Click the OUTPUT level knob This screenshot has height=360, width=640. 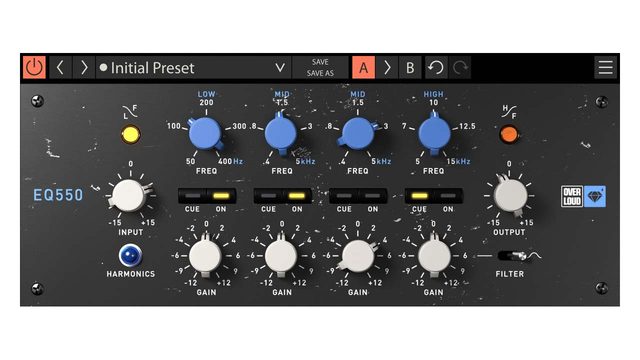pos(510,195)
